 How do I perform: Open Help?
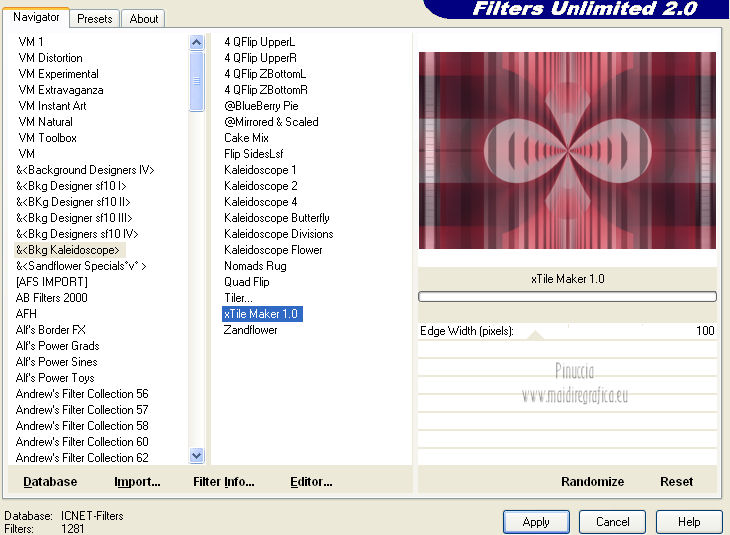click(x=689, y=521)
